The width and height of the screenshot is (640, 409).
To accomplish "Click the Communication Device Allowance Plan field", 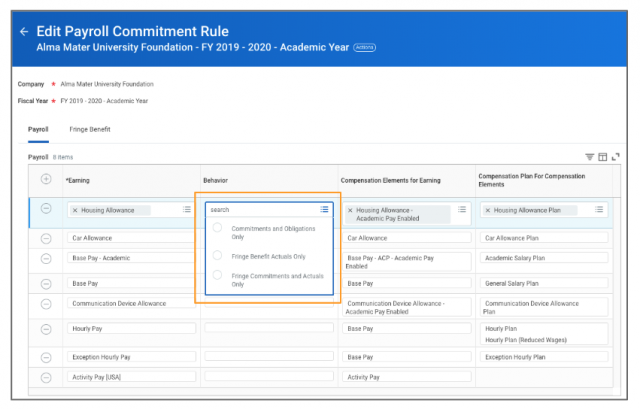I will pos(544,307).
